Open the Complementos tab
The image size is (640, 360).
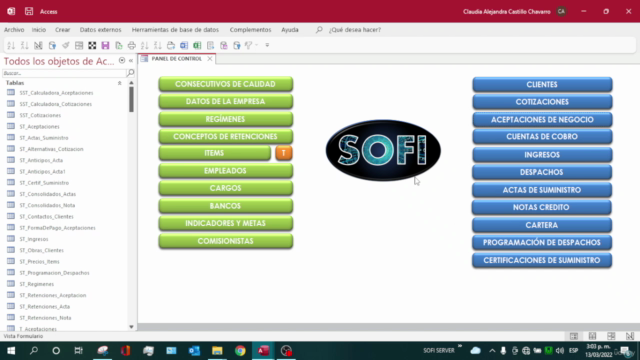point(250,30)
